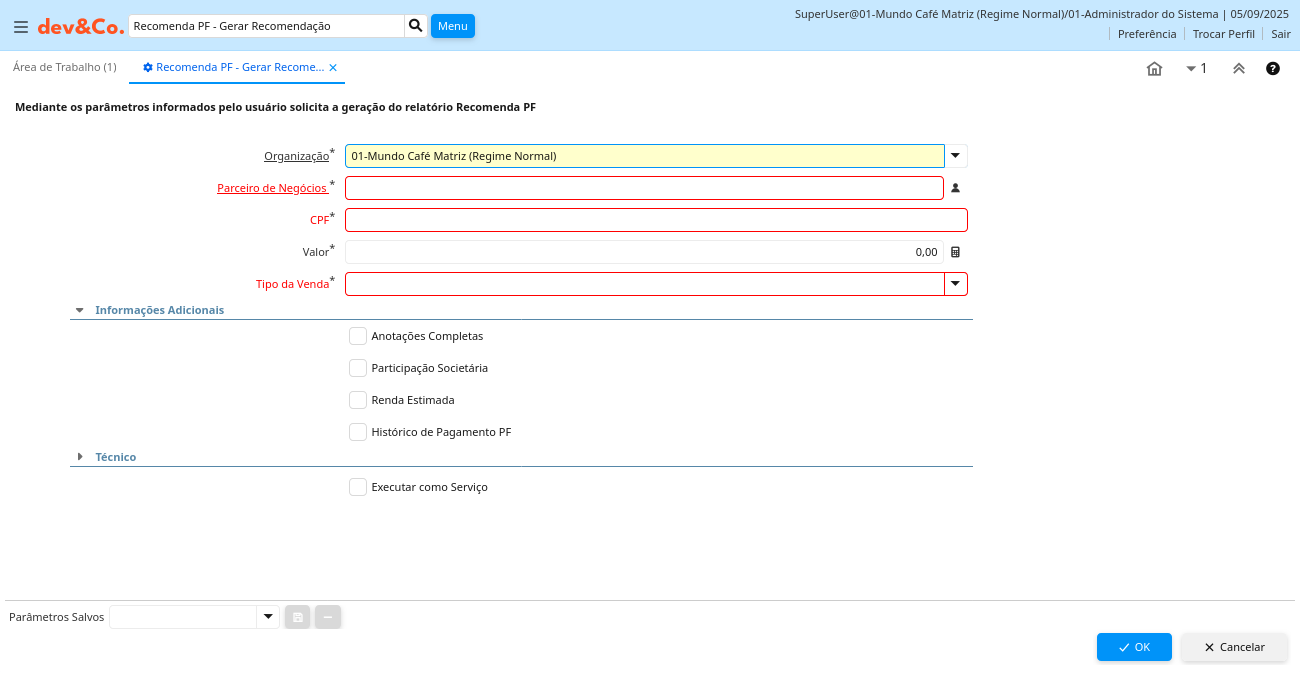The width and height of the screenshot is (1300, 674).
Task: Expand the Tipo da Venda dropdown
Action: [x=956, y=284]
